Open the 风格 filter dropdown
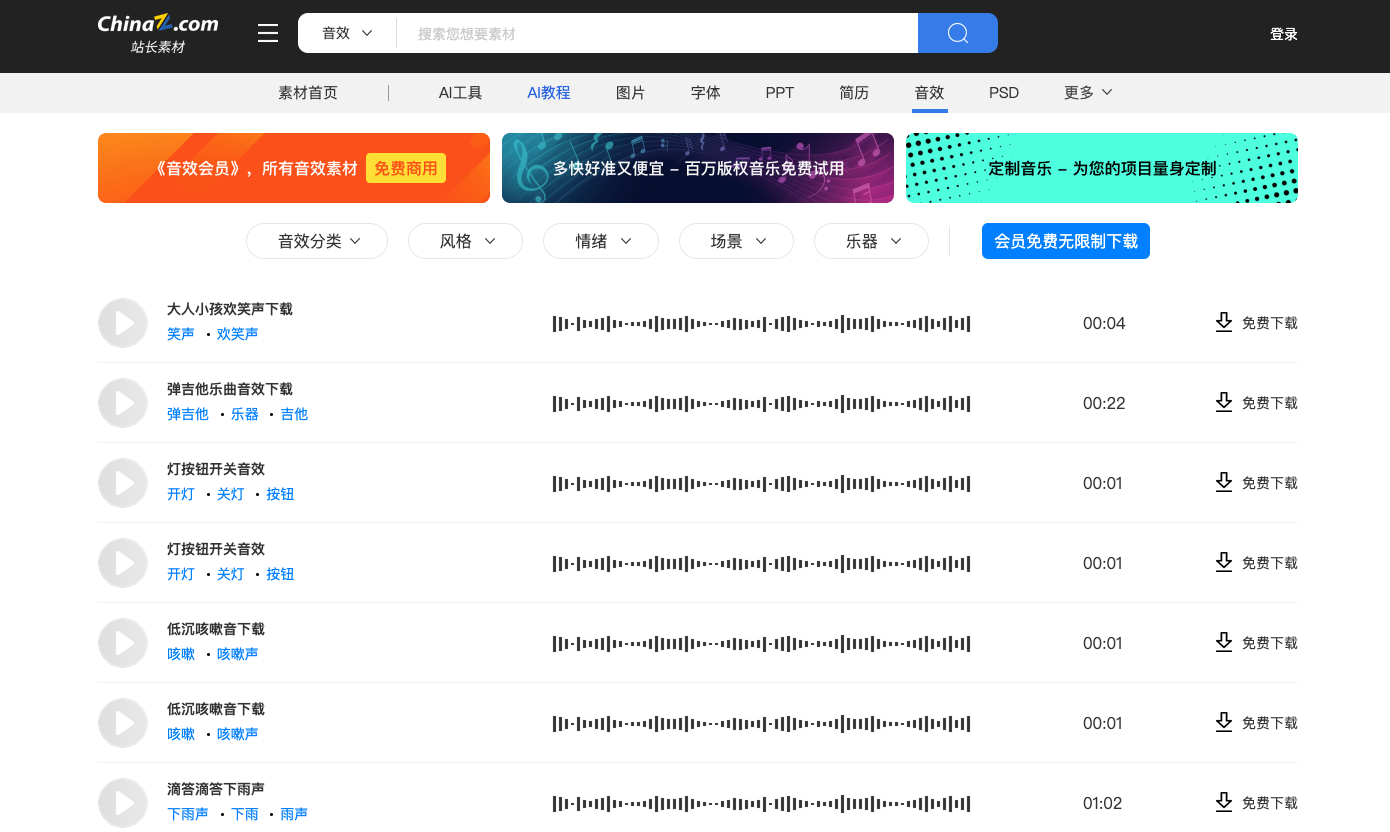The image size is (1390, 832). click(465, 241)
